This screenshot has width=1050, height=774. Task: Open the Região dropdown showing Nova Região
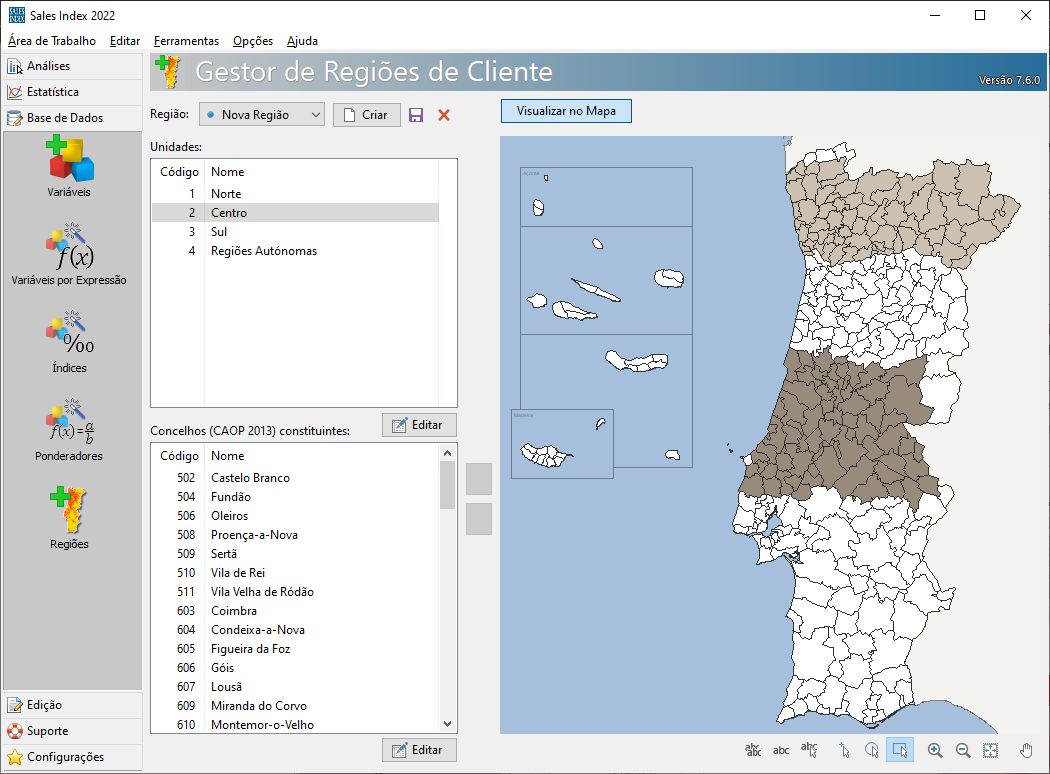coord(262,115)
